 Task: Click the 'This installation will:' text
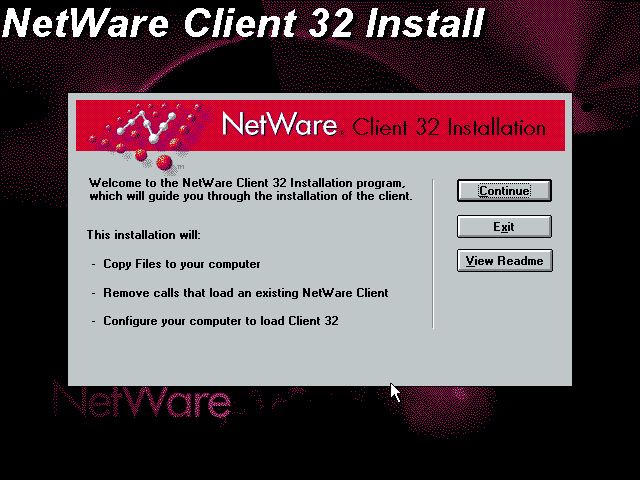(x=144, y=235)
